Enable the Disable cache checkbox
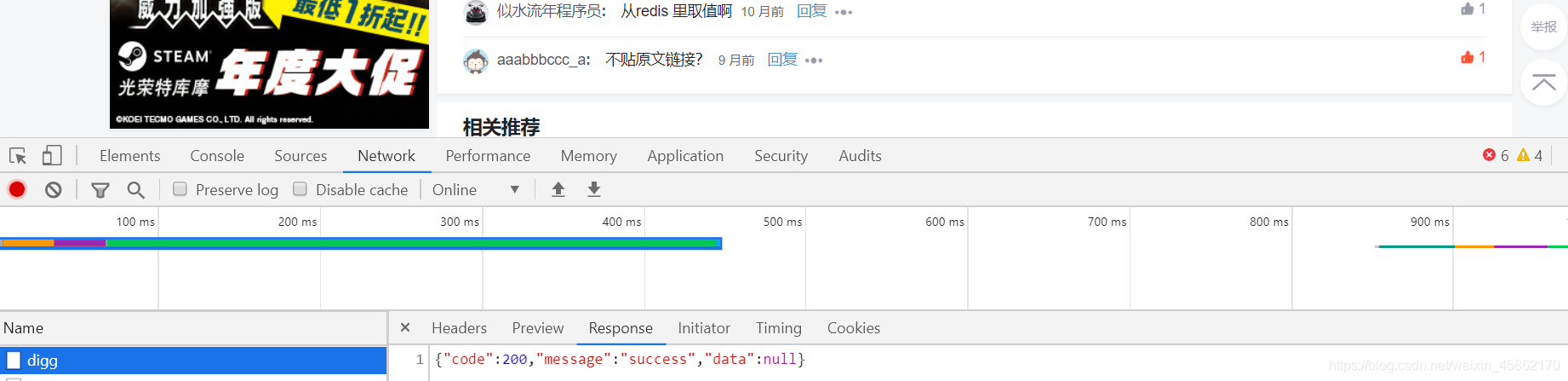The height and width of the screenshot is (381, 1568). (x=300, y=189)
